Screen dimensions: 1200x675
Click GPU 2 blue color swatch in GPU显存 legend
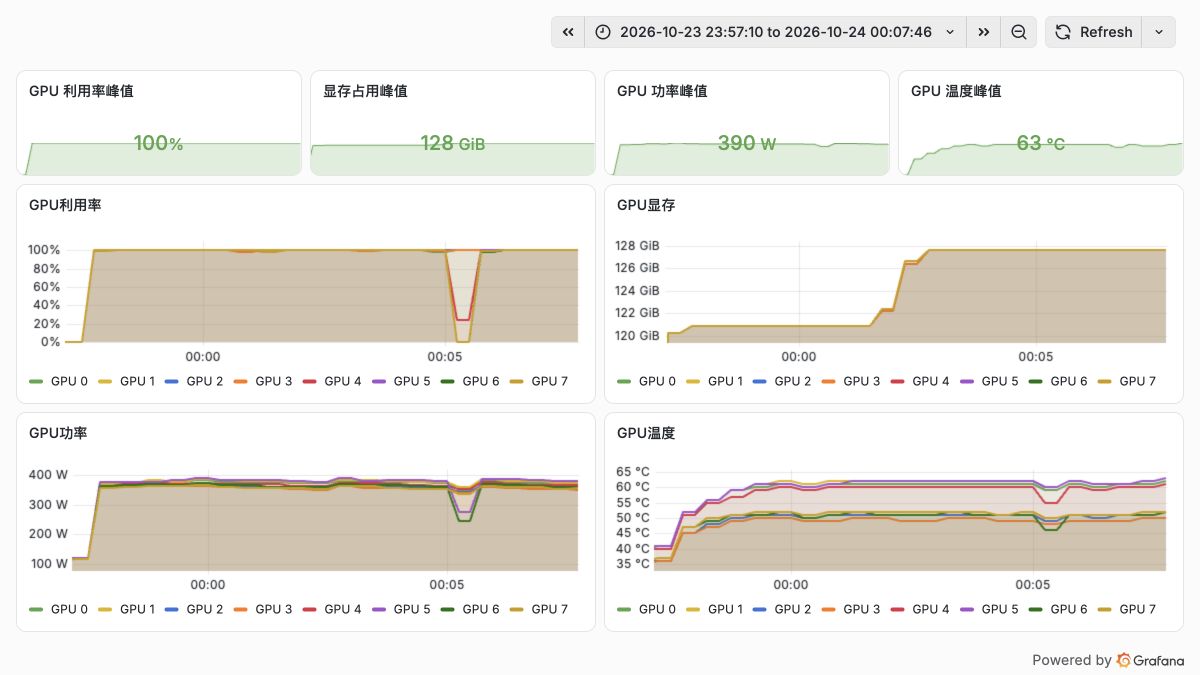click(761, 381)
